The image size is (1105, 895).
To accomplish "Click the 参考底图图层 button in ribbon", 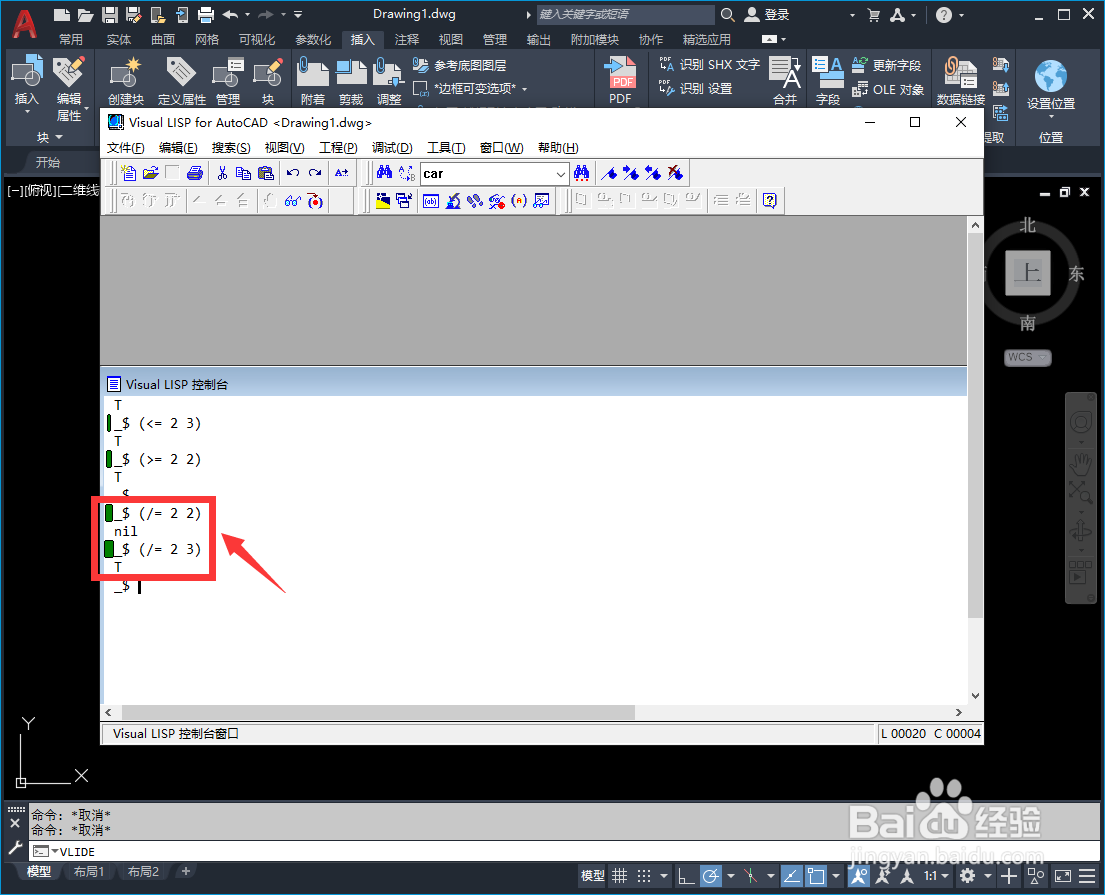I will click(x=459, y=65).
